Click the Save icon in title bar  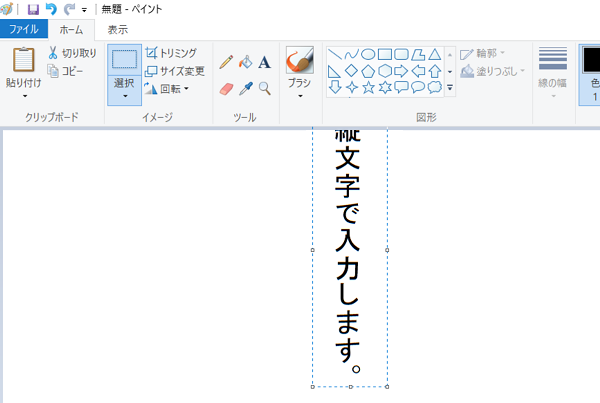tap(33, 9)
